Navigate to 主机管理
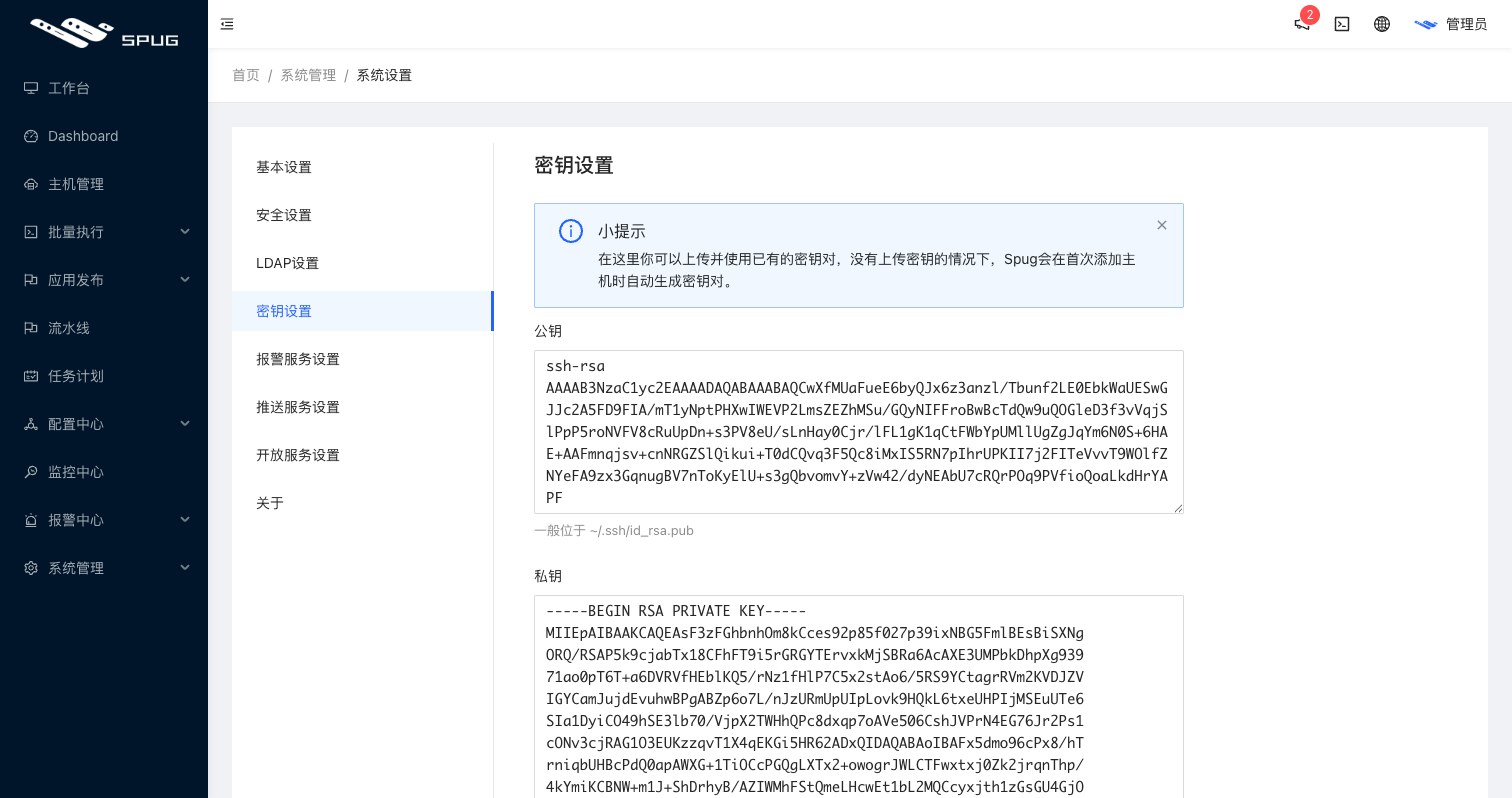 [x=104, y=184]
